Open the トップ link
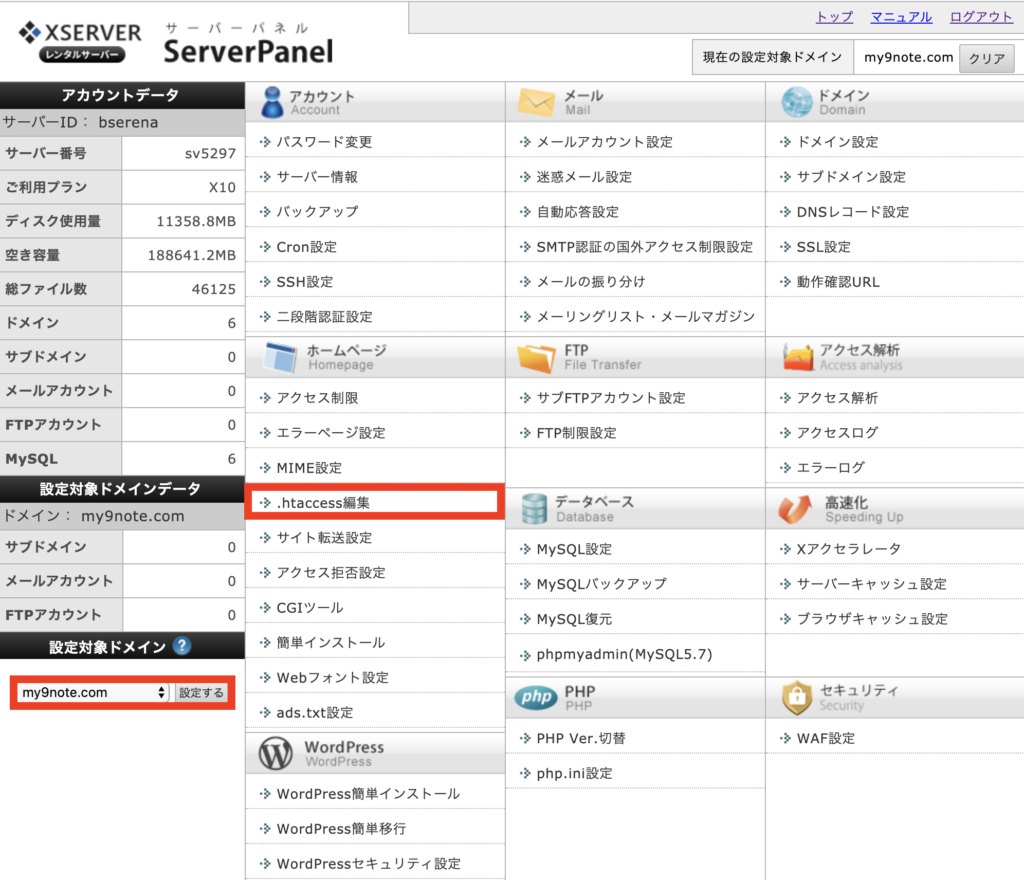 tap(835, 17)
